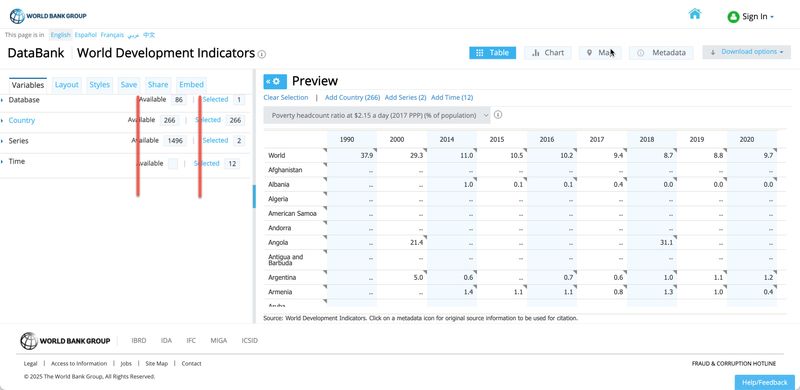The width and height of the screenshot is (800, 390).
Task: Select the Styles tab
Action: pyautogui.click(x=99, y=85)
